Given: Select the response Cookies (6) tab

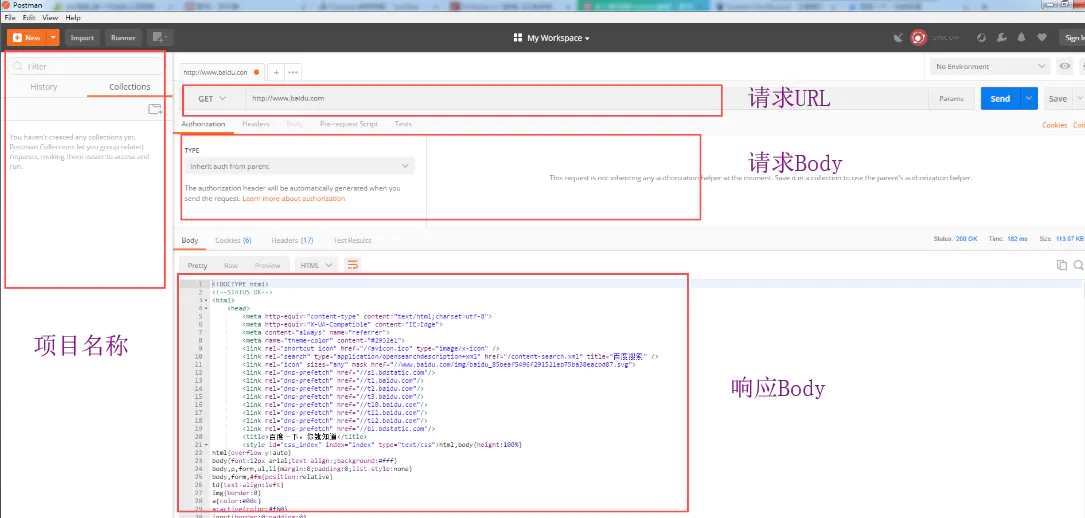Looking at the screenshot, I should pyautogui.click(x=233, y=241).
